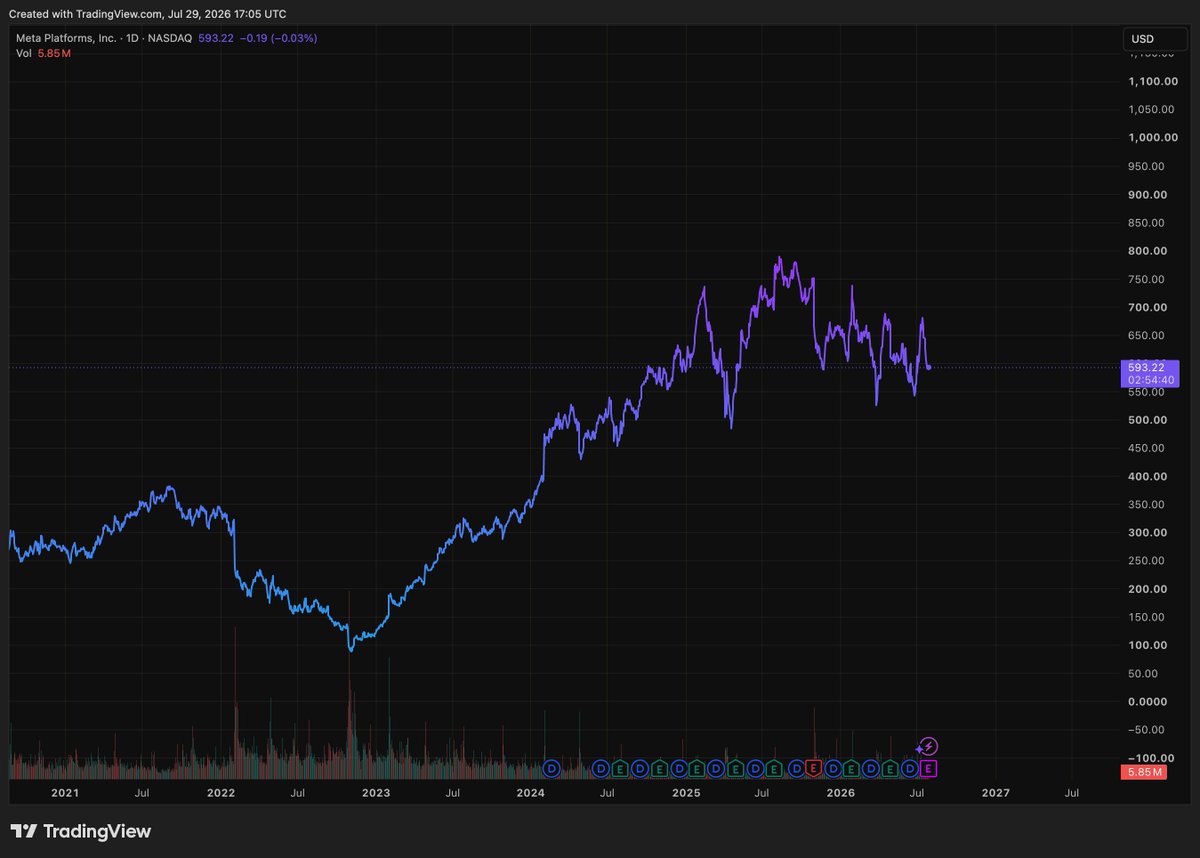This screenshot has height=858, width=1200.
Task: Click the 1,000.00 price axis label
Action: point(1153,138)
